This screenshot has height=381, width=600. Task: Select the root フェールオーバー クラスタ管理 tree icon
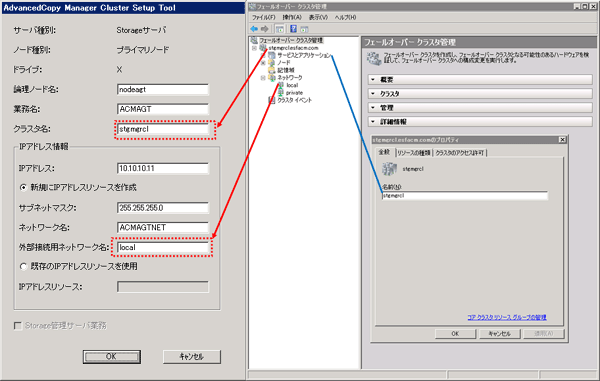[254, 40]
